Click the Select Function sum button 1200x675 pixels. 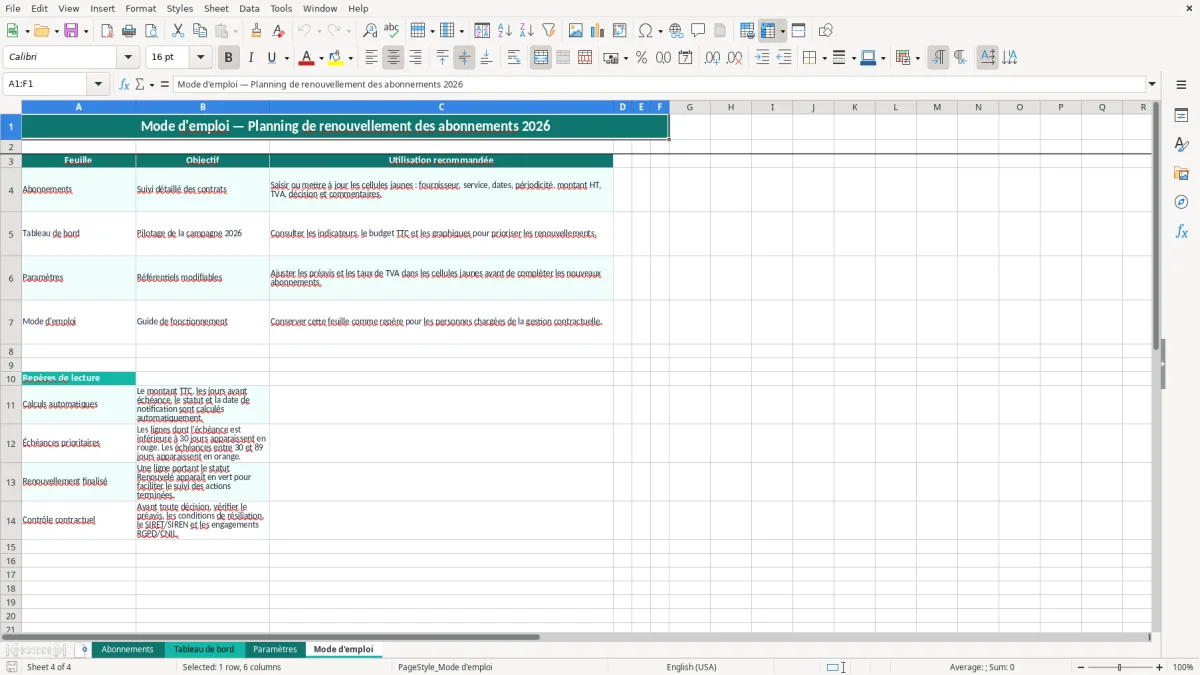pos(140,84)
